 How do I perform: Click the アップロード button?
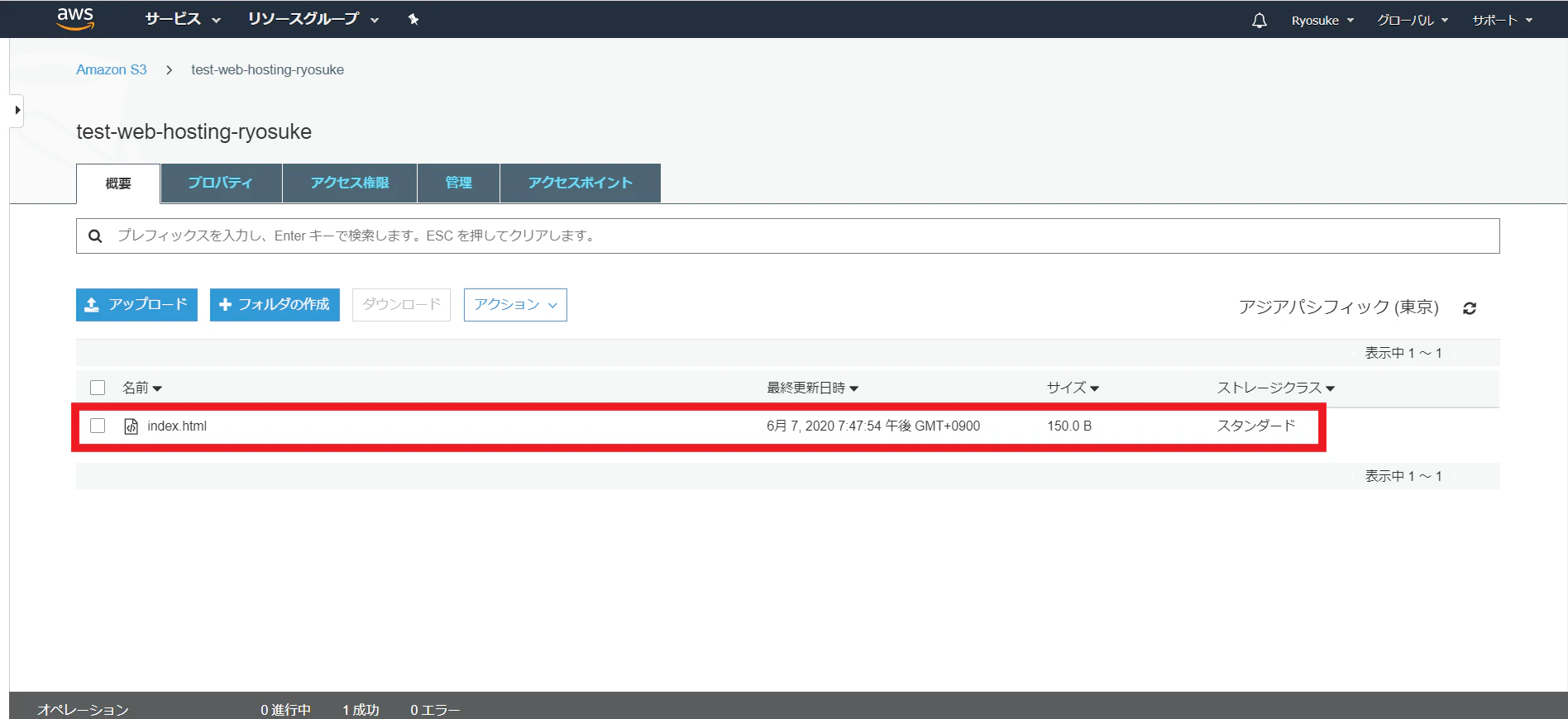coord(136,305)
